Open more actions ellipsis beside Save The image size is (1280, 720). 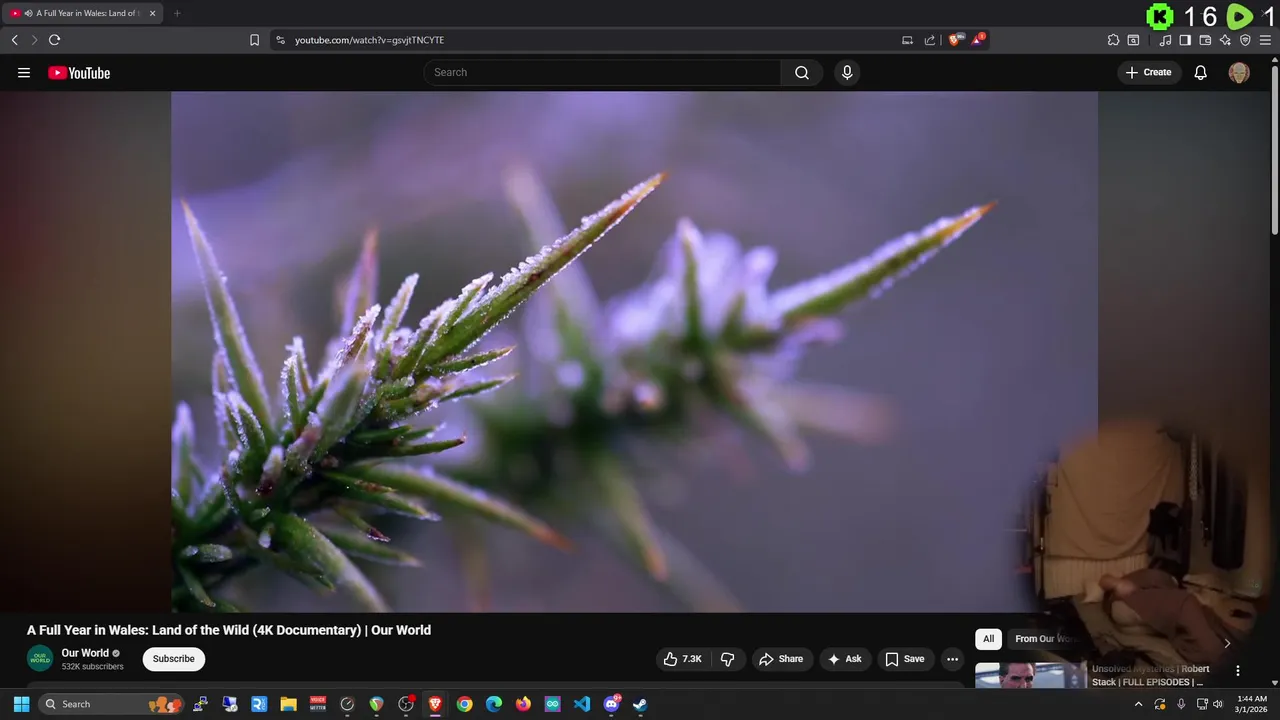(952, 659)
